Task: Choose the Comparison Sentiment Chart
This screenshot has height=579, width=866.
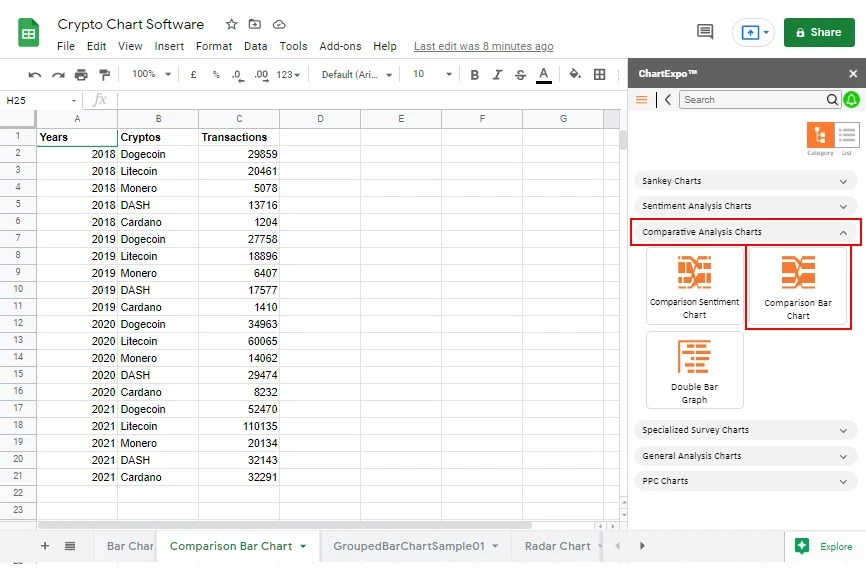Action: [694, 286]
